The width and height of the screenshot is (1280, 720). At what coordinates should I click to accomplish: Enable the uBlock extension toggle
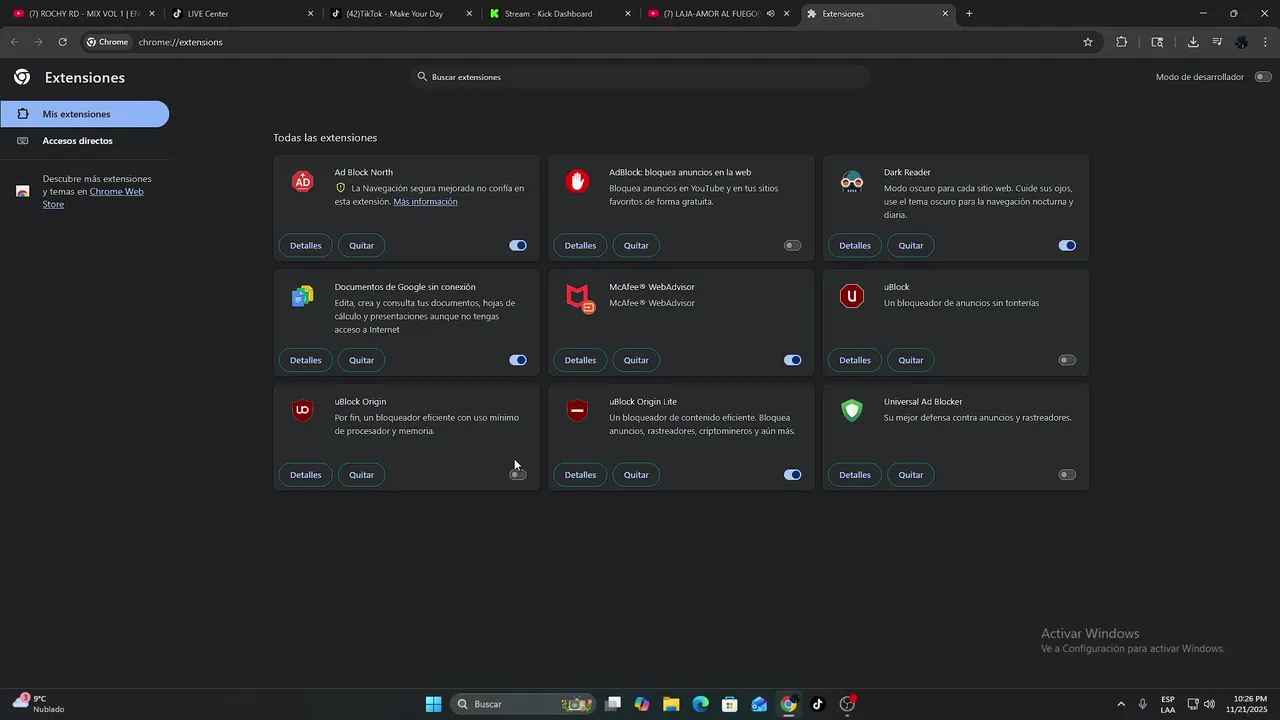pos(1067,360)
